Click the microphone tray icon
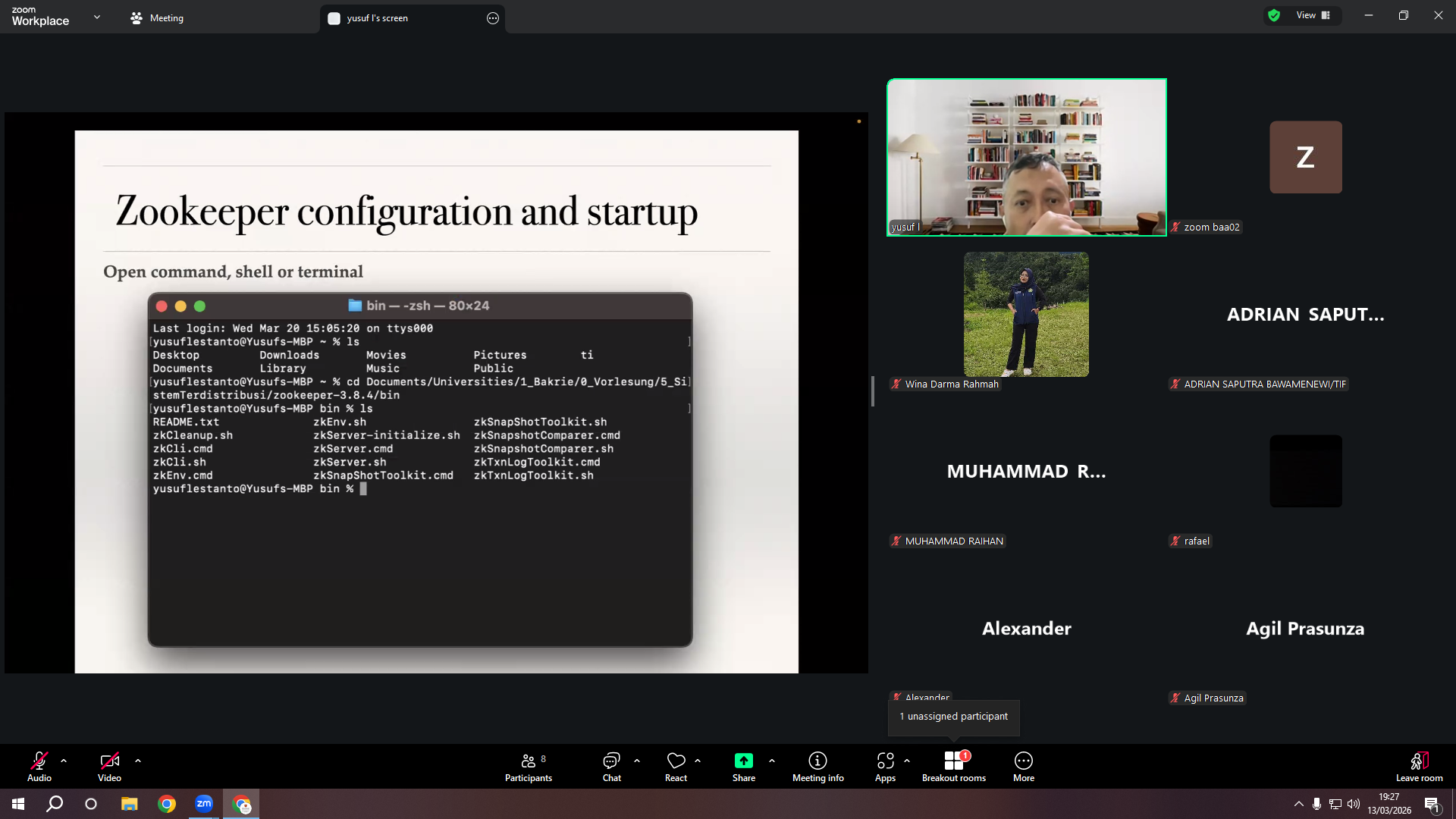 click(x=1317, y=804)
